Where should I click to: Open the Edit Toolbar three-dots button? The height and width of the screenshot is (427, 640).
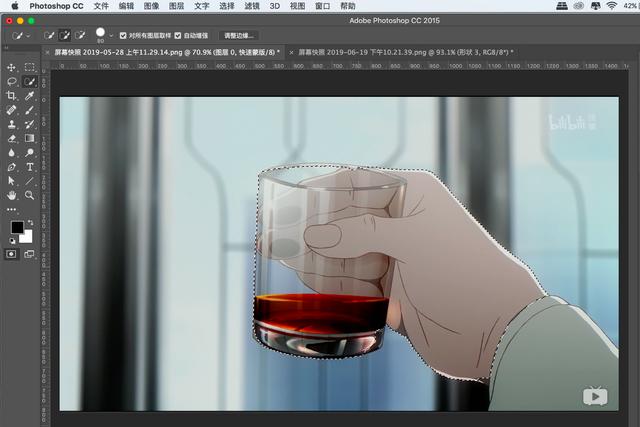click(11, 209)
